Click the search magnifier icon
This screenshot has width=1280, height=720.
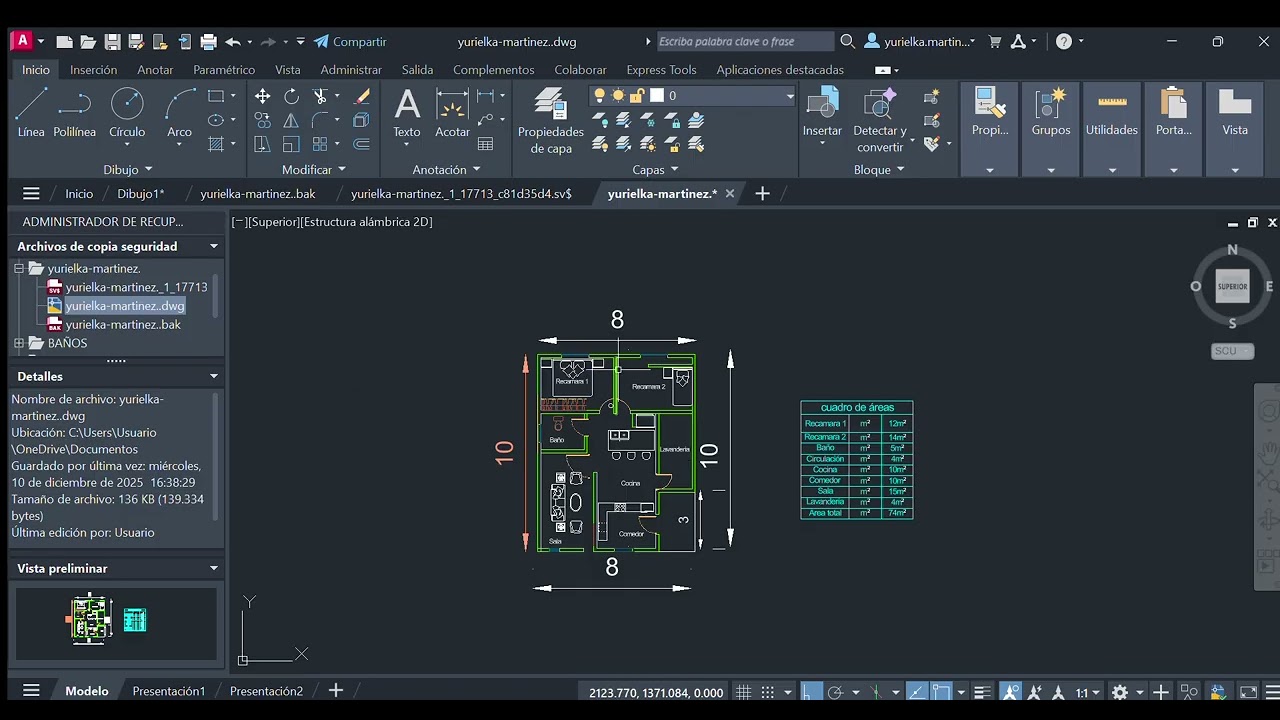(847, 42)
